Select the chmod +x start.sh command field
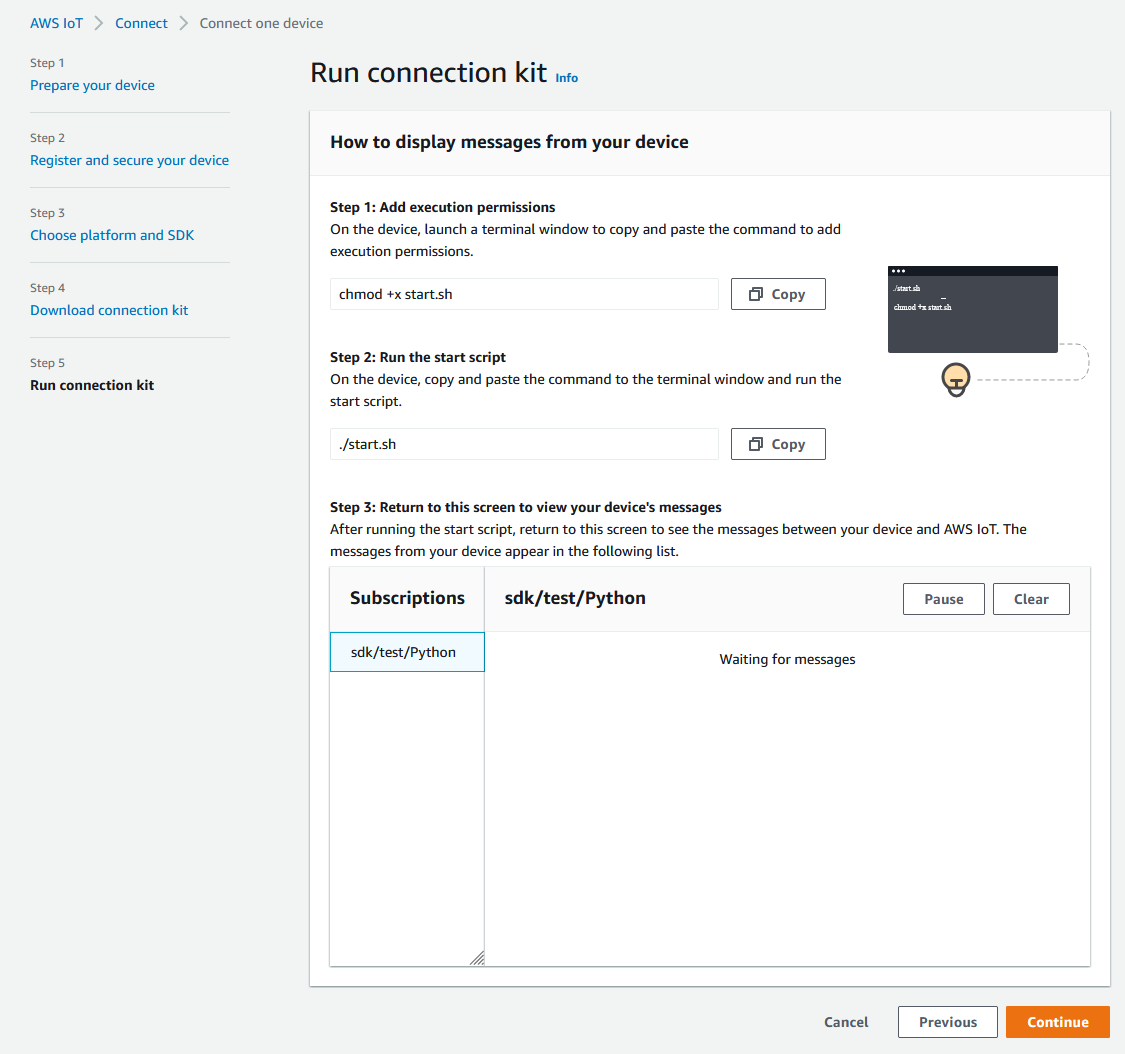 (524, 293)
